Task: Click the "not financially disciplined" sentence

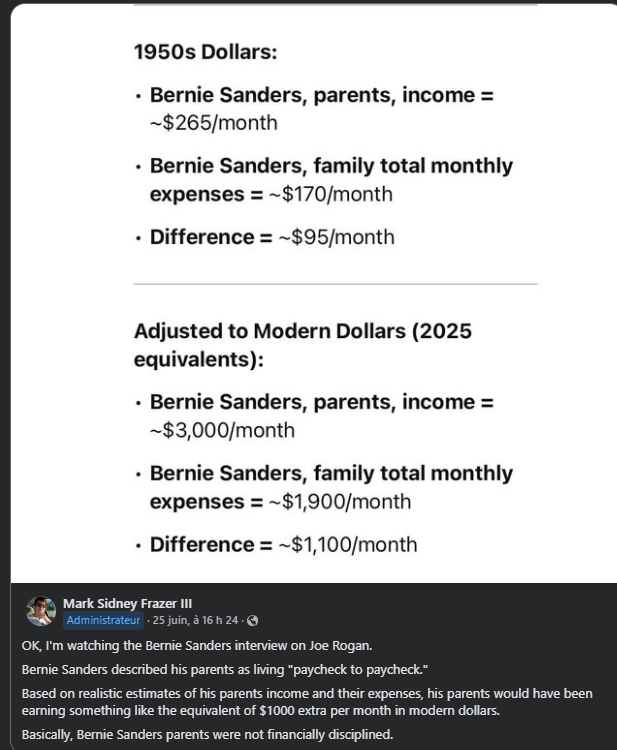Action: click(x=207, y=734)
